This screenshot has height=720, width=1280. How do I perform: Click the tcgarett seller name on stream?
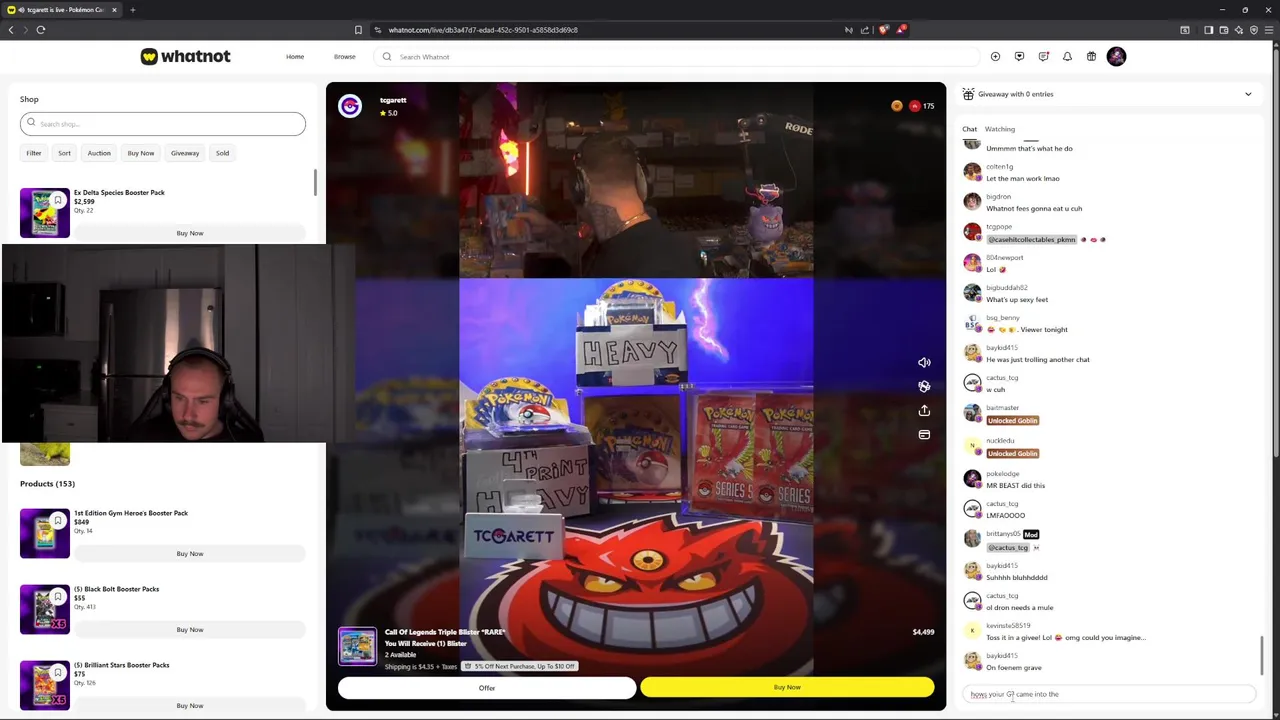393,100
